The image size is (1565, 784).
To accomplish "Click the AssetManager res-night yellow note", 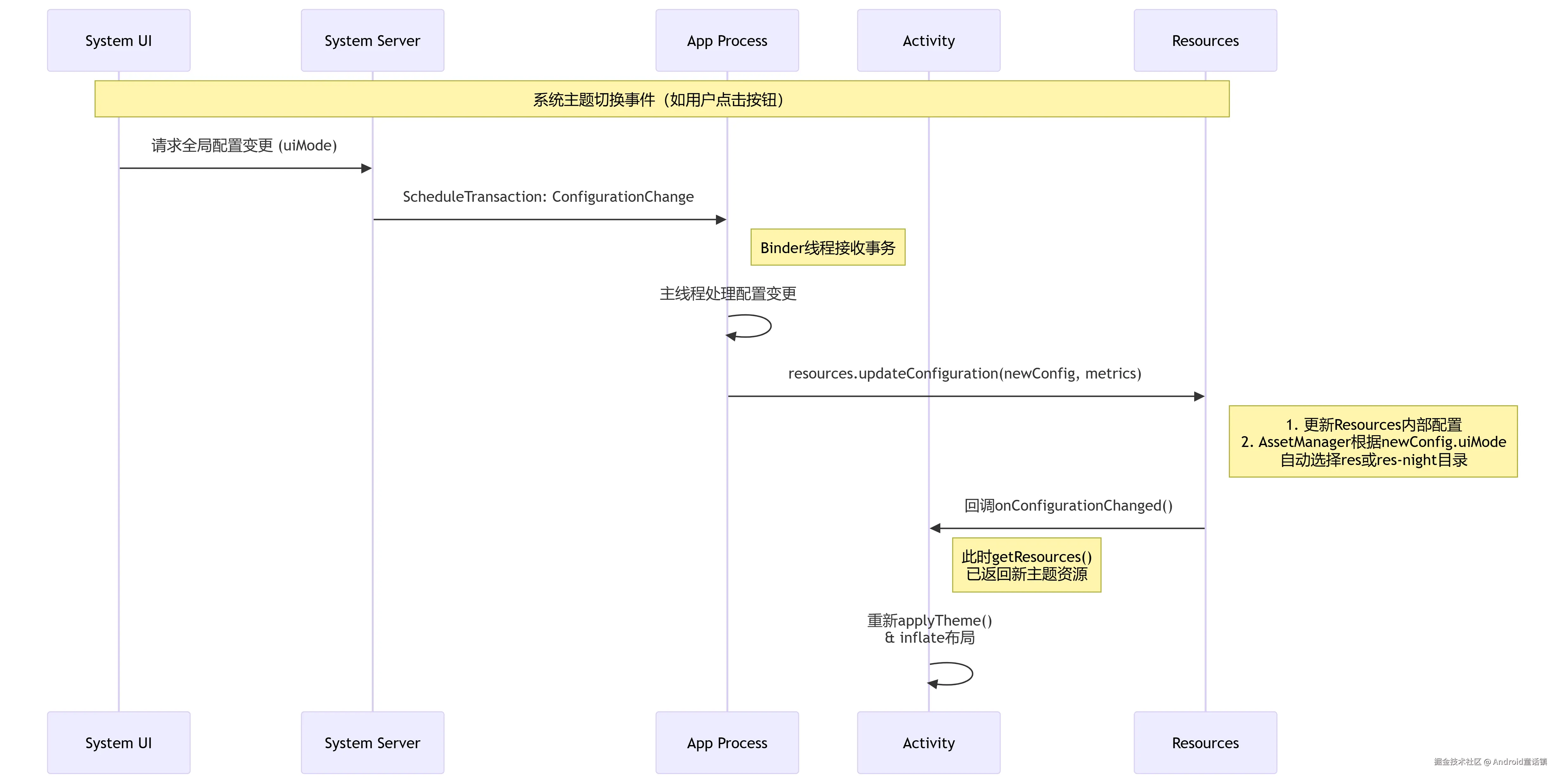I will [1372, 442].
